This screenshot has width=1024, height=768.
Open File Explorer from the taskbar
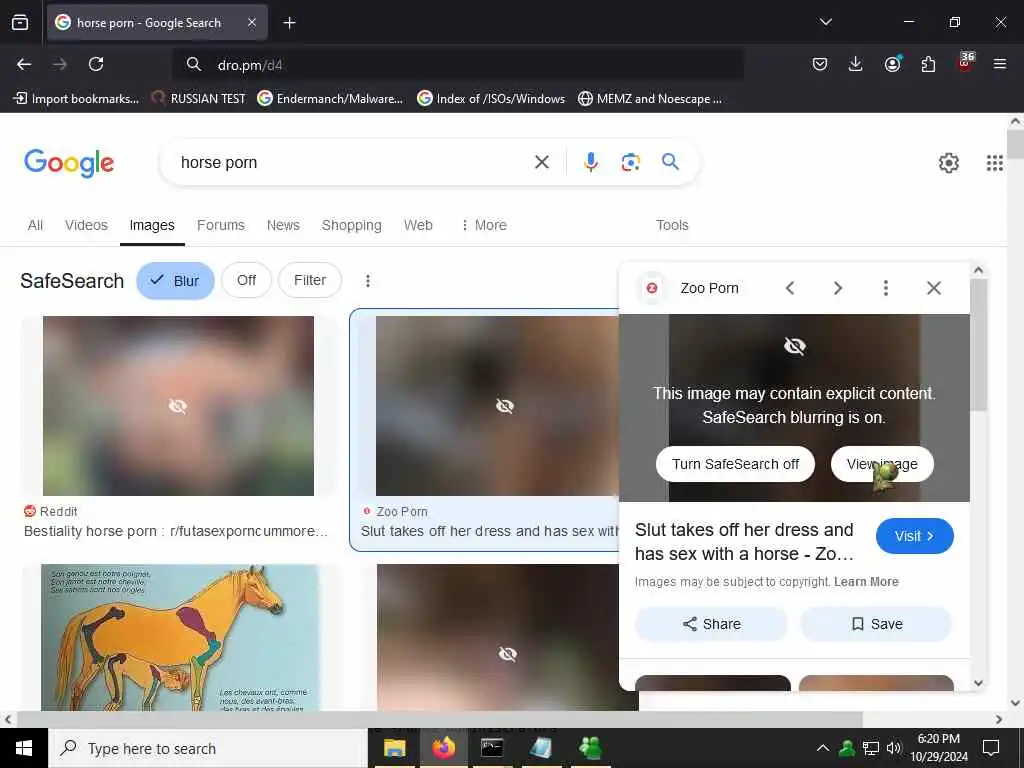394,748
